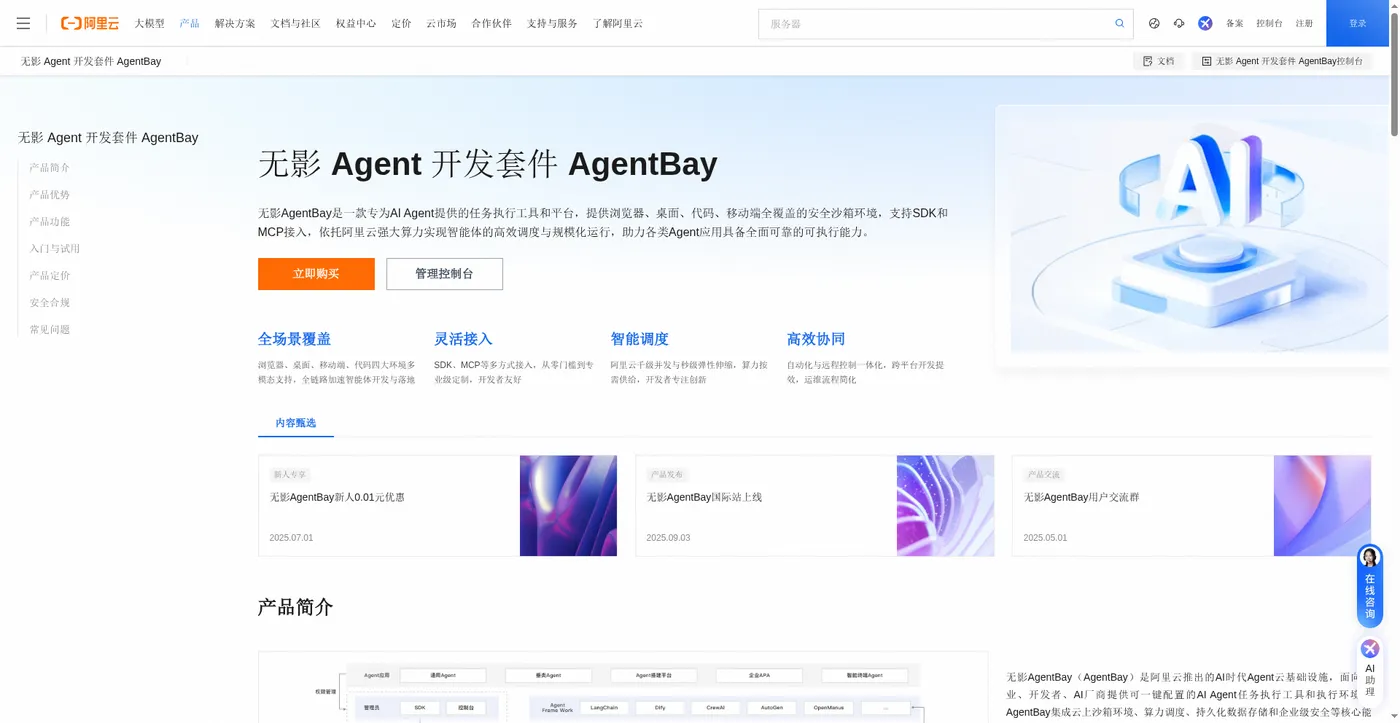Click sidebar title 无影 Agent 开发套件 AgentBay
Image resolution: width=1400 pixels, height=723 pixels.
pos(108,138)
